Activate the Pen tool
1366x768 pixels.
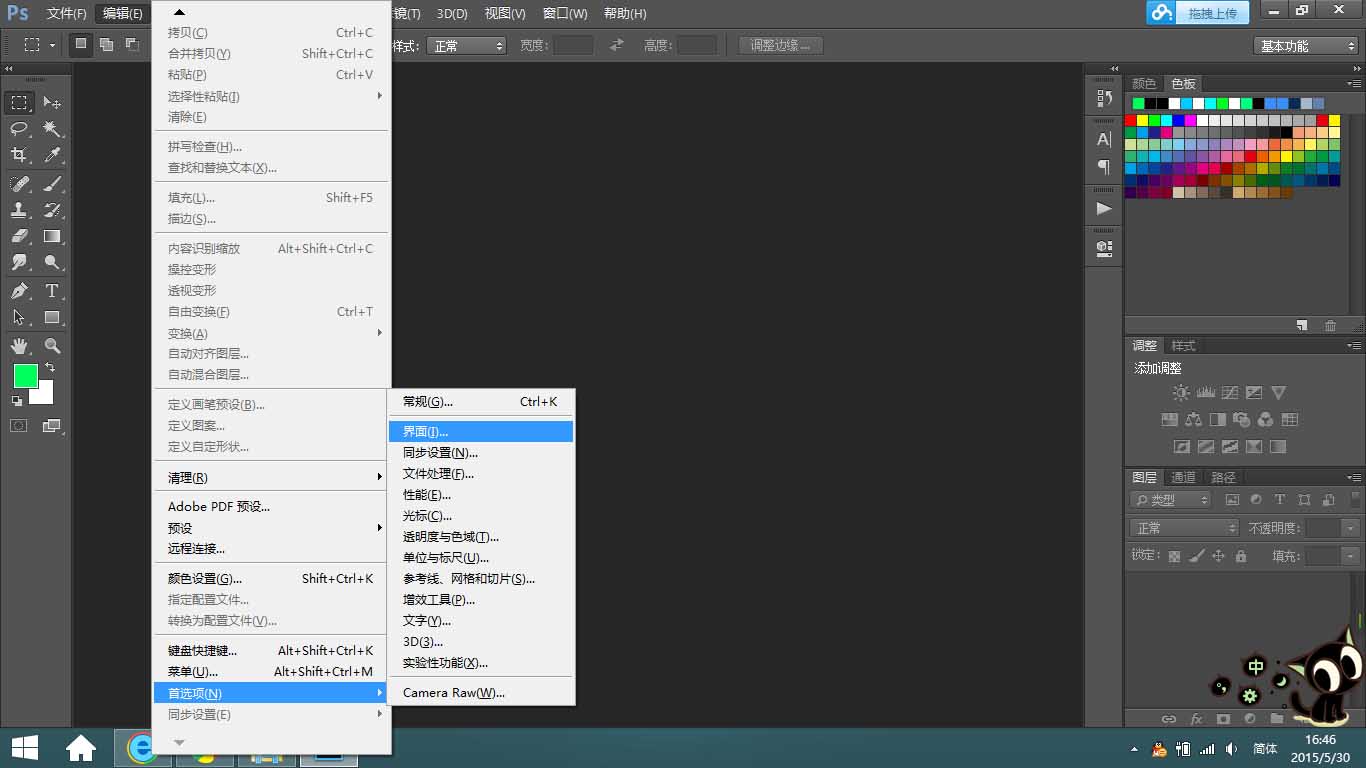(x=19, y=291)
